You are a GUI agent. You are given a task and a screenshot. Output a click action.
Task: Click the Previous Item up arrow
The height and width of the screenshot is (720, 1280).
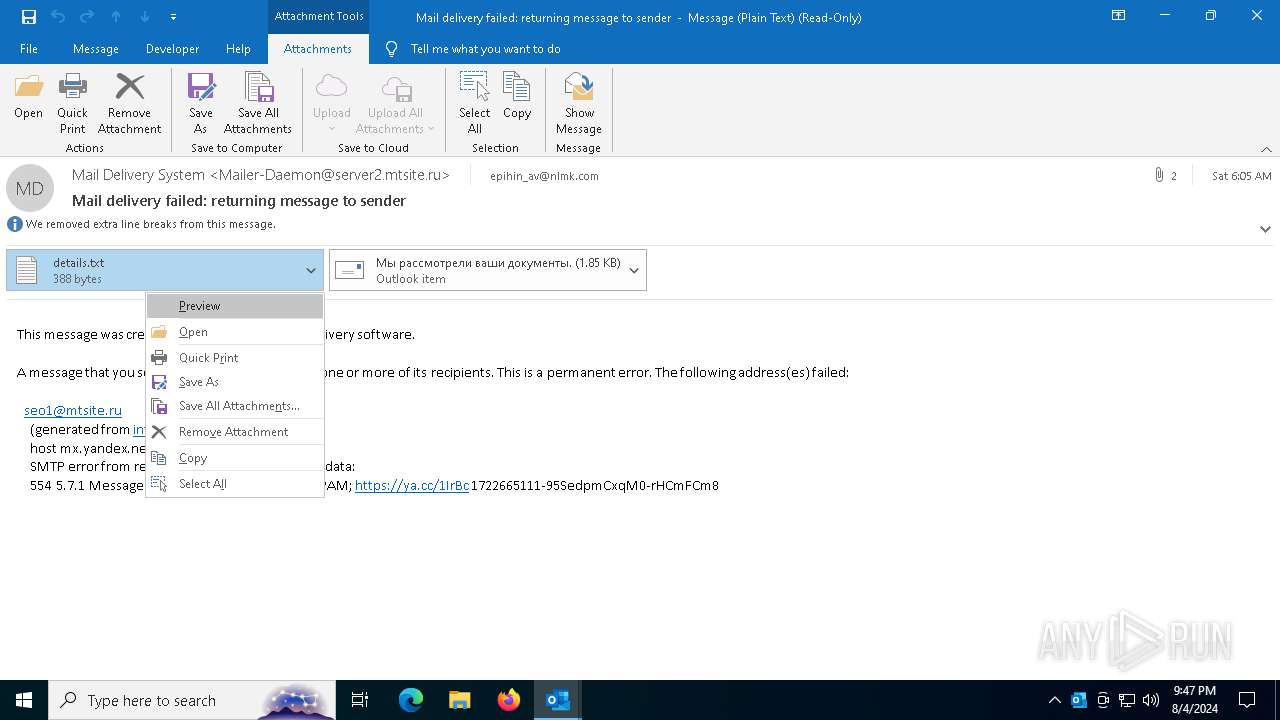(116, 17)
